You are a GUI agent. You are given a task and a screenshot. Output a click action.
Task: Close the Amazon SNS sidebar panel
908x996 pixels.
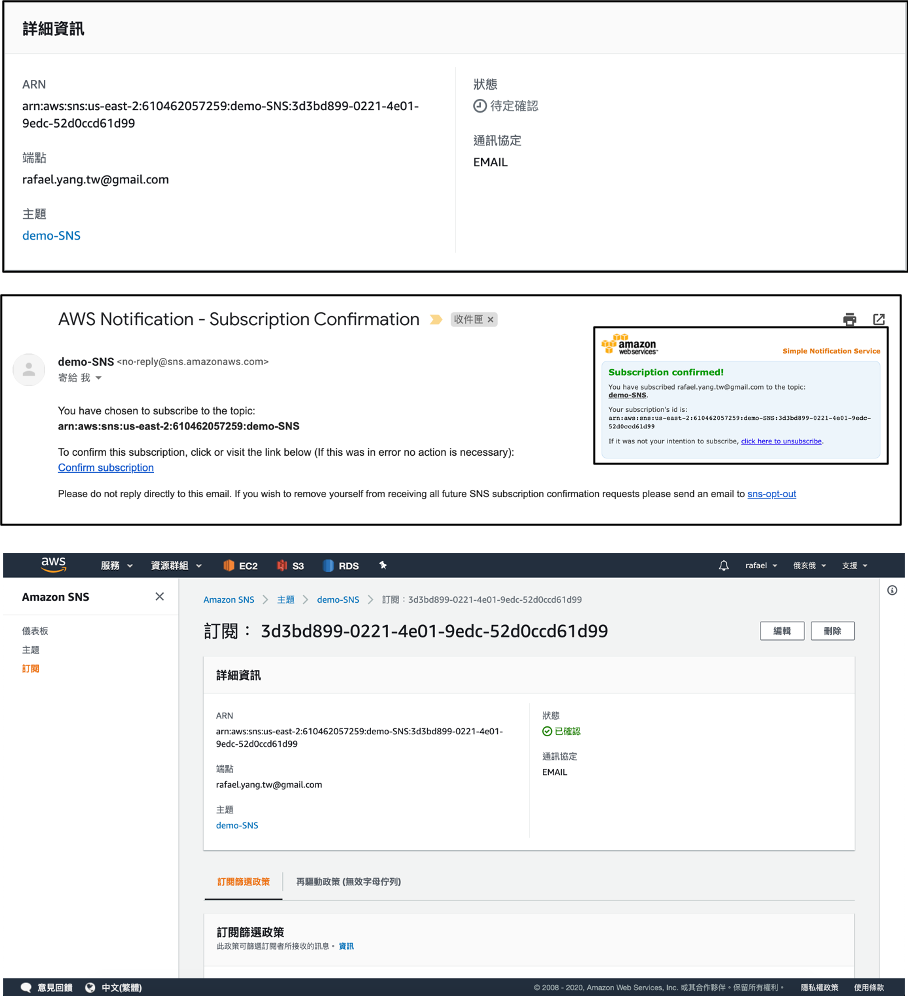point(159,596)
